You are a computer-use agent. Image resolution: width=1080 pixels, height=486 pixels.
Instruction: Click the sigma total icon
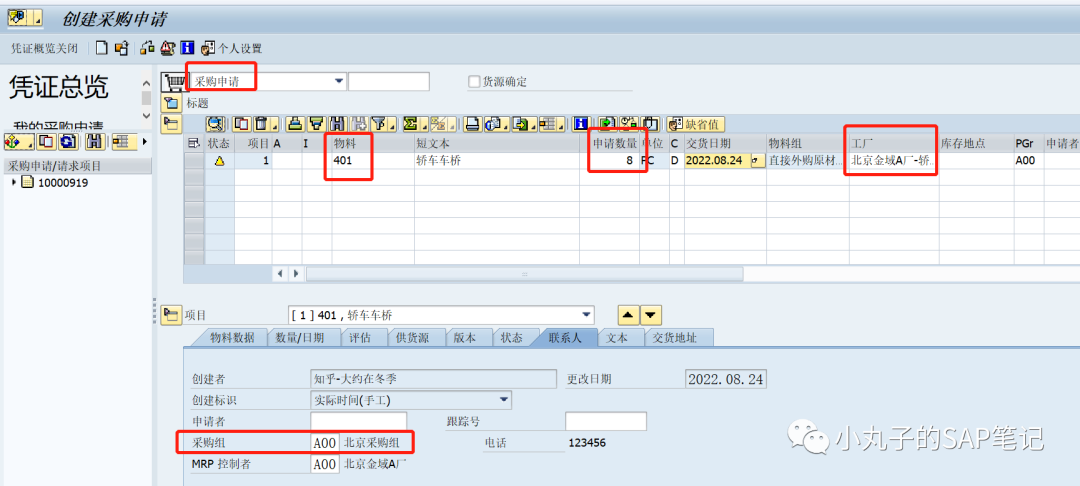411,124
